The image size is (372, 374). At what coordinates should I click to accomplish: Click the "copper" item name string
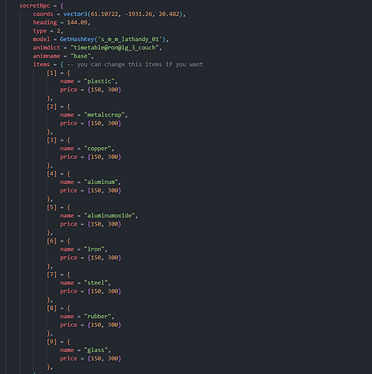click(x=97, y=148)
